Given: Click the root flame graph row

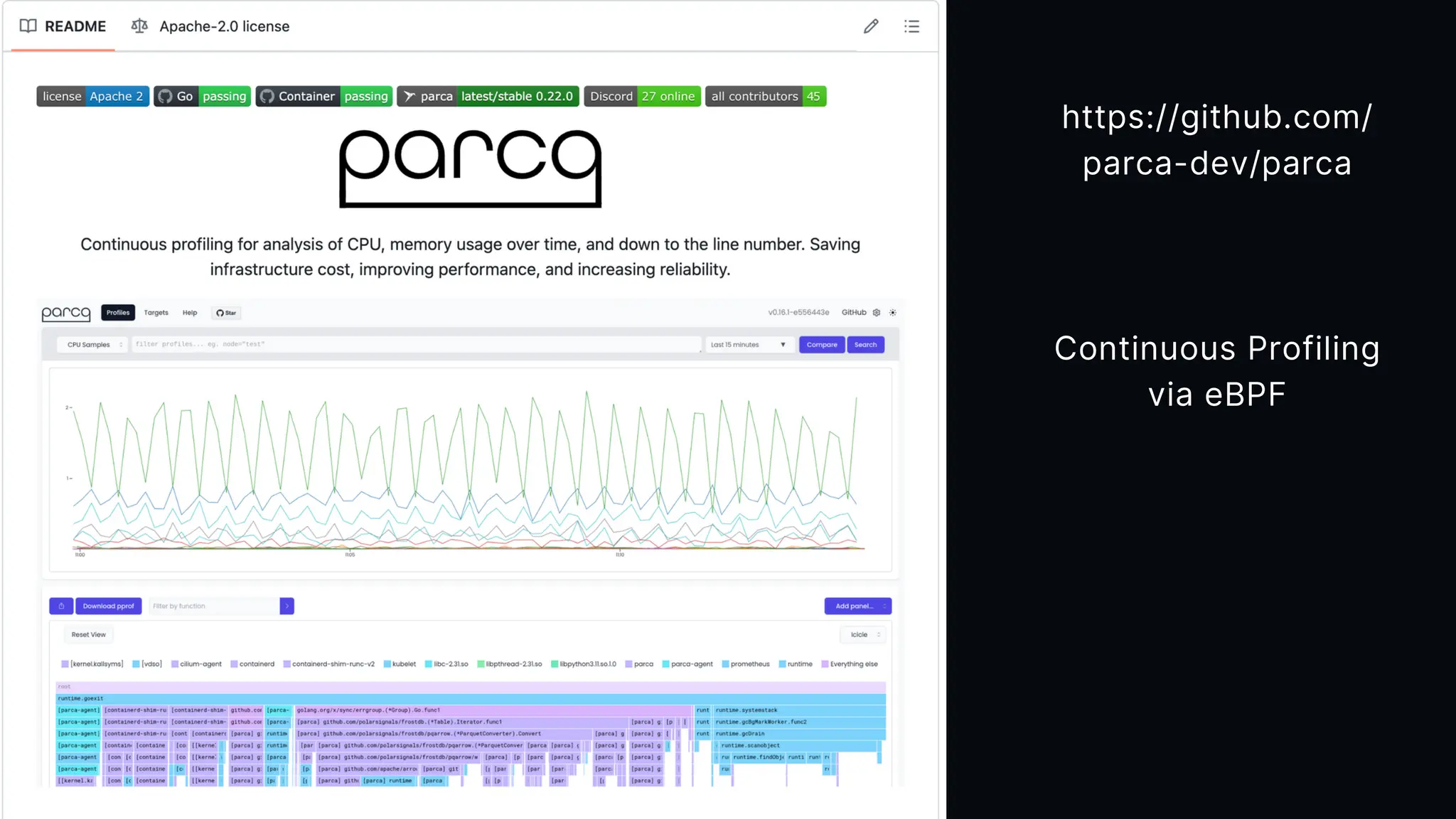Looking at the screenshot, I should click(x=471, y=687).
